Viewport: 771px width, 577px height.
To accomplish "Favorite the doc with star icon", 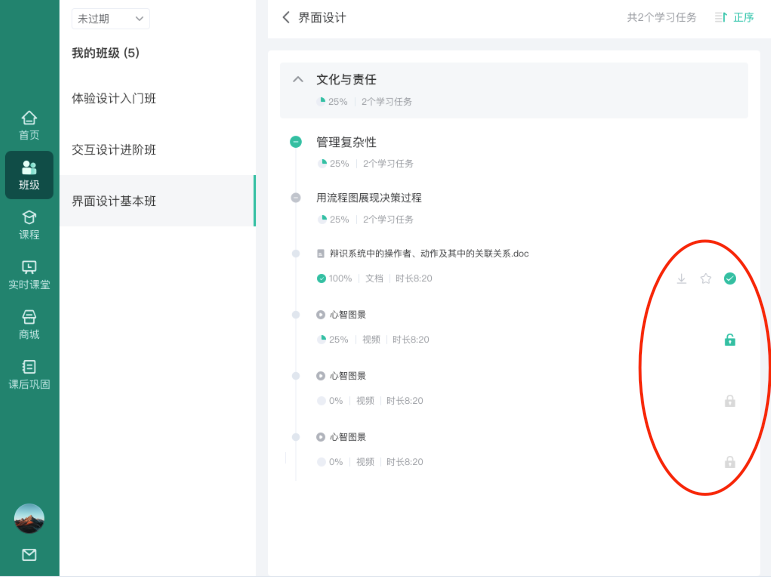I will click(706, 279).
